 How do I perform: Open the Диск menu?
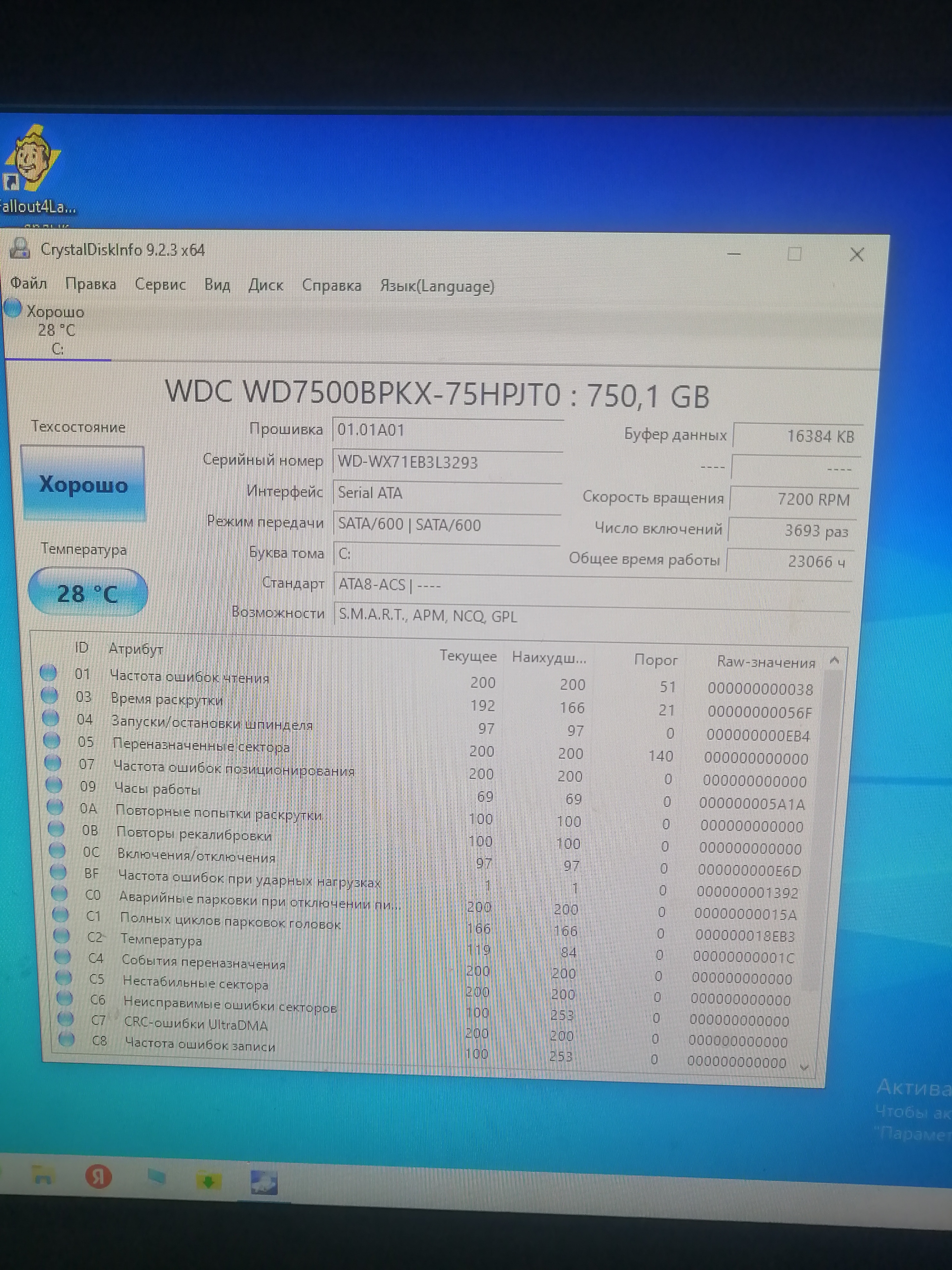[266, 285]
